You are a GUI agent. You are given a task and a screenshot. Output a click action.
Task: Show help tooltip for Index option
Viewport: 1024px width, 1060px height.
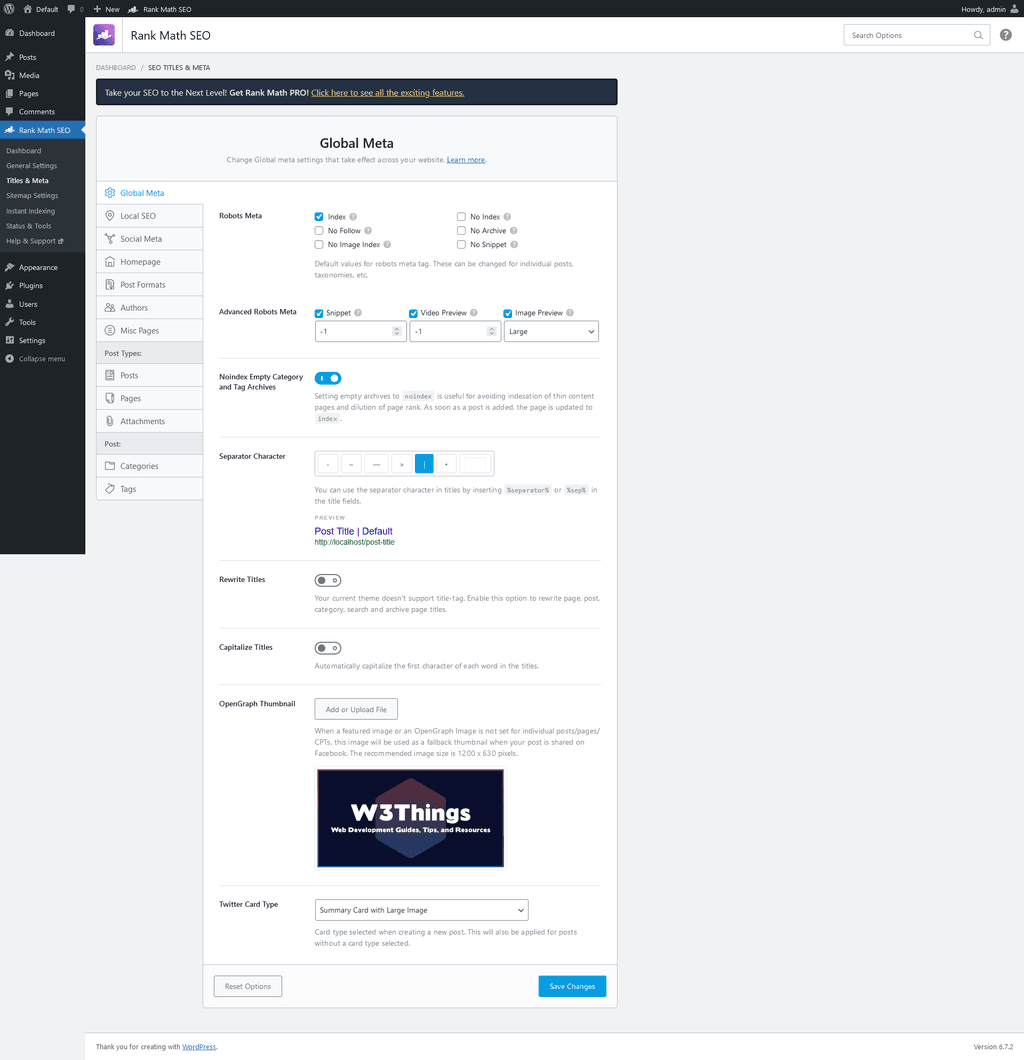pyautogui.click(x=353, y=217)
